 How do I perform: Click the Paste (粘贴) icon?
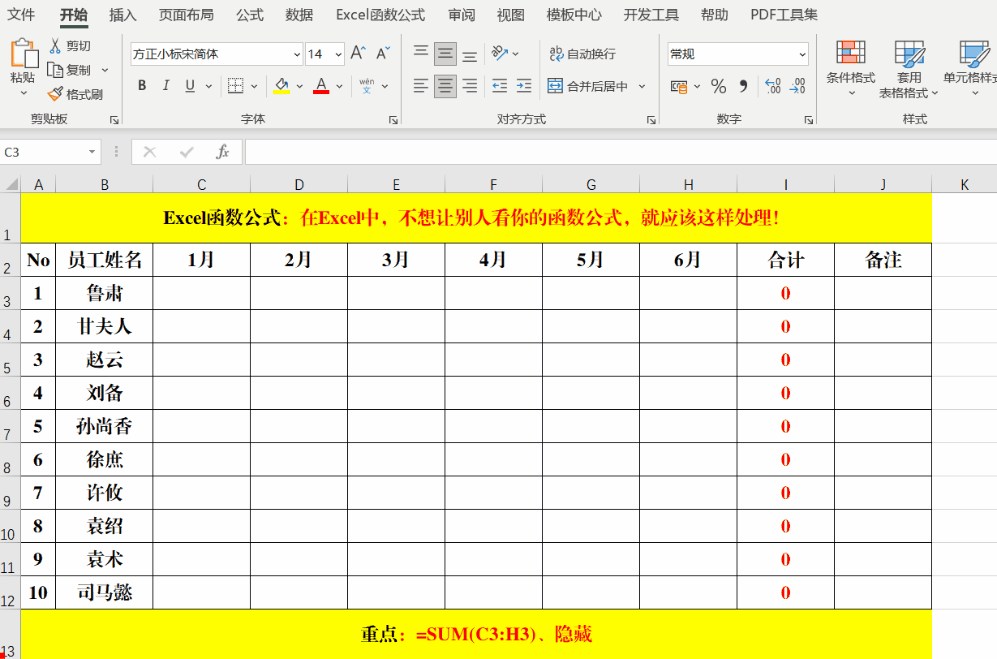click(x=24, y=53)
